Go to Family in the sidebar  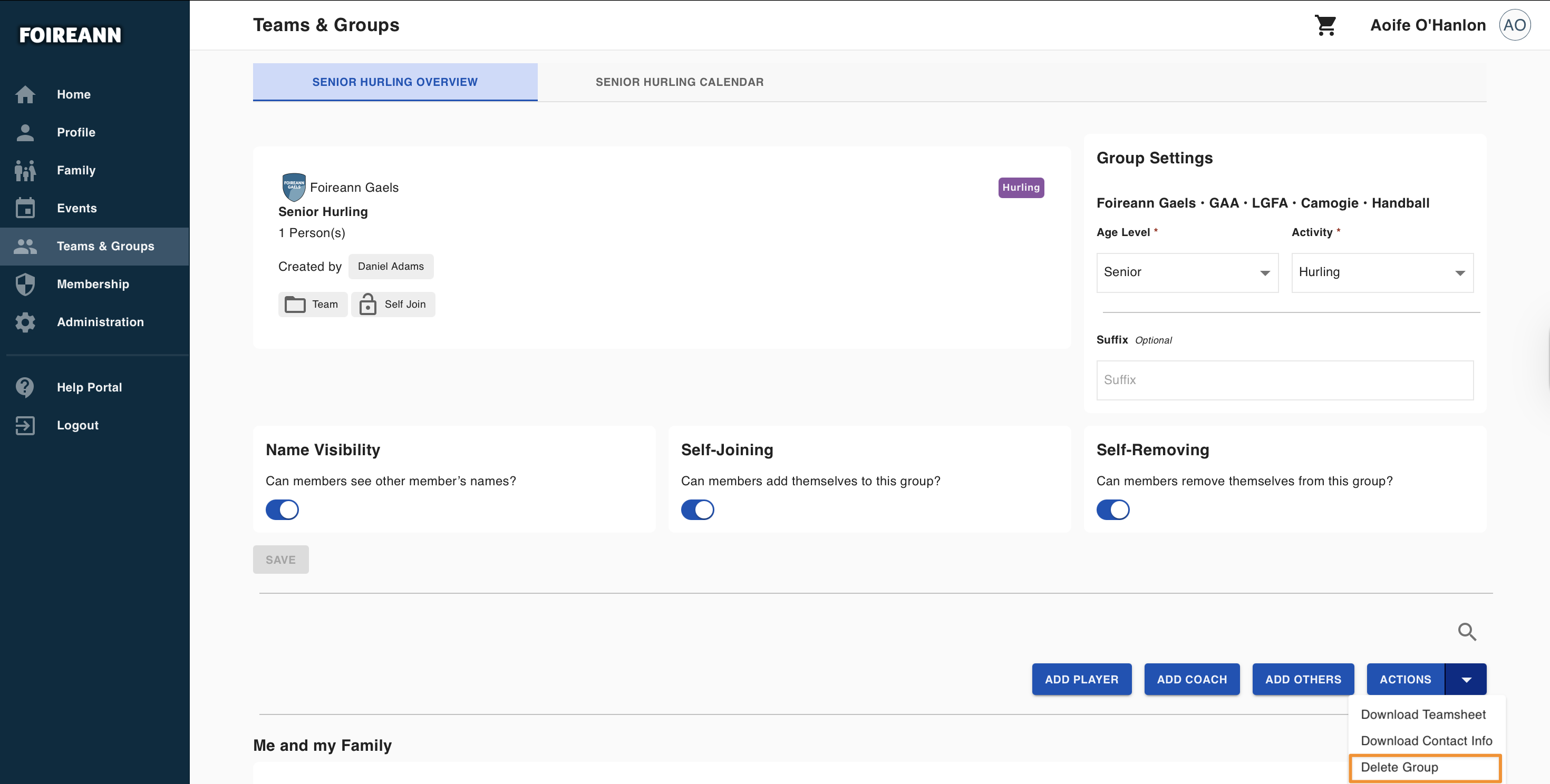pos(76,170)
